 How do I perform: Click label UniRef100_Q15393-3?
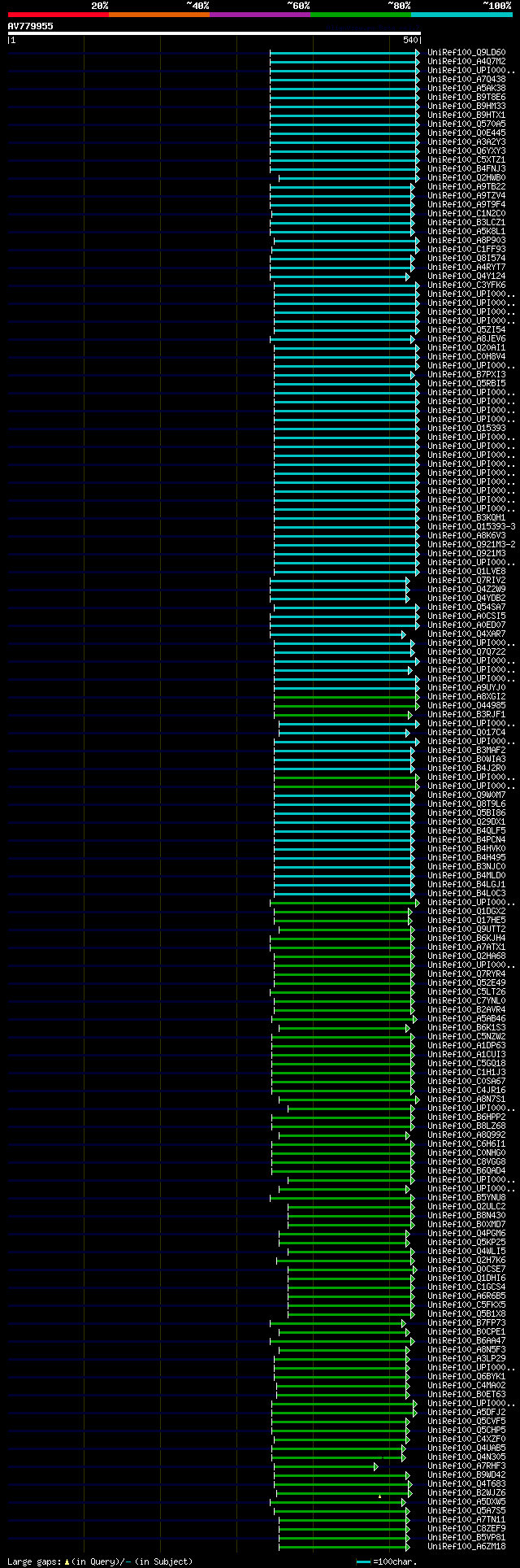click(x=471, y=527)
